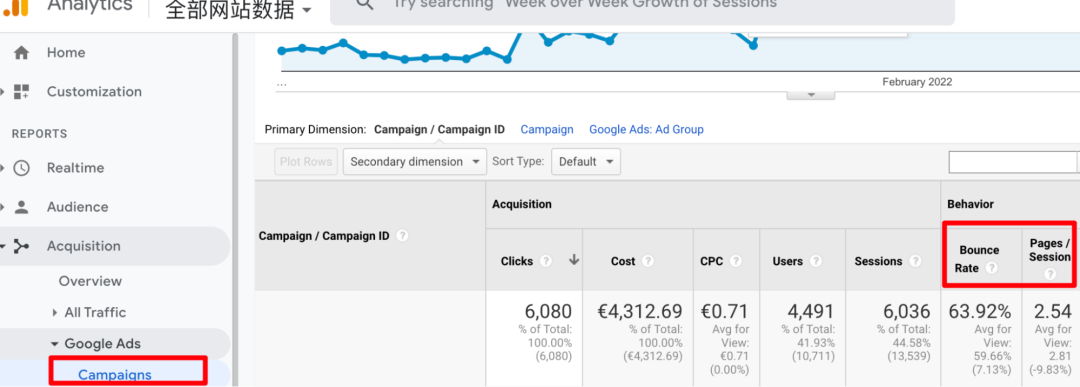This screenshot has width=1080, height=387.
Task: Click the Clicks column sort arrow
Action: tap(574, 260)
